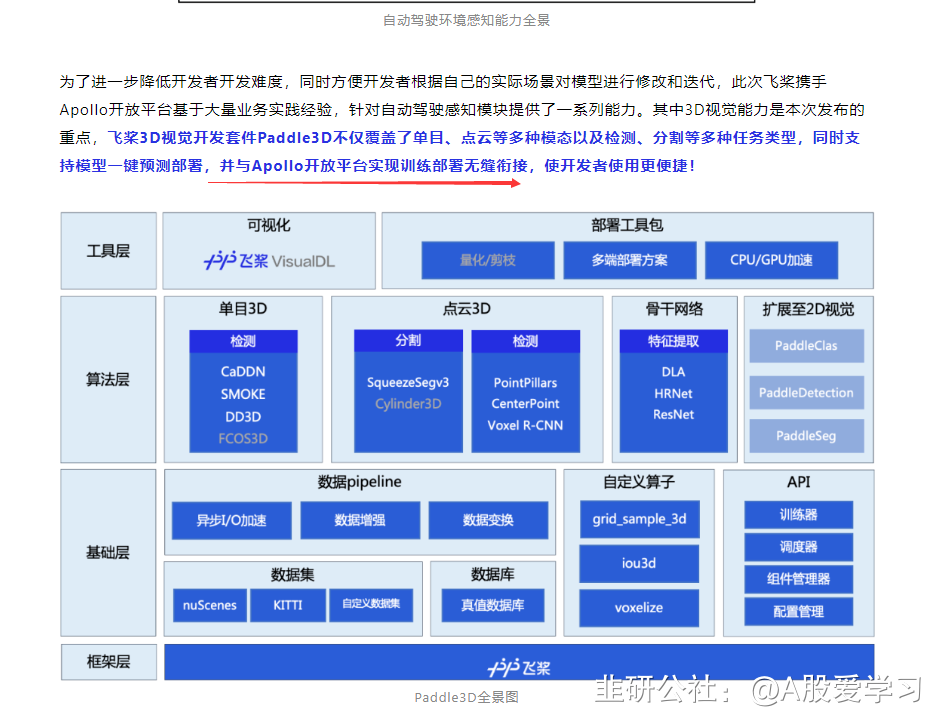
Task: Click the CaDDN model name
Action: pos(243,372)
